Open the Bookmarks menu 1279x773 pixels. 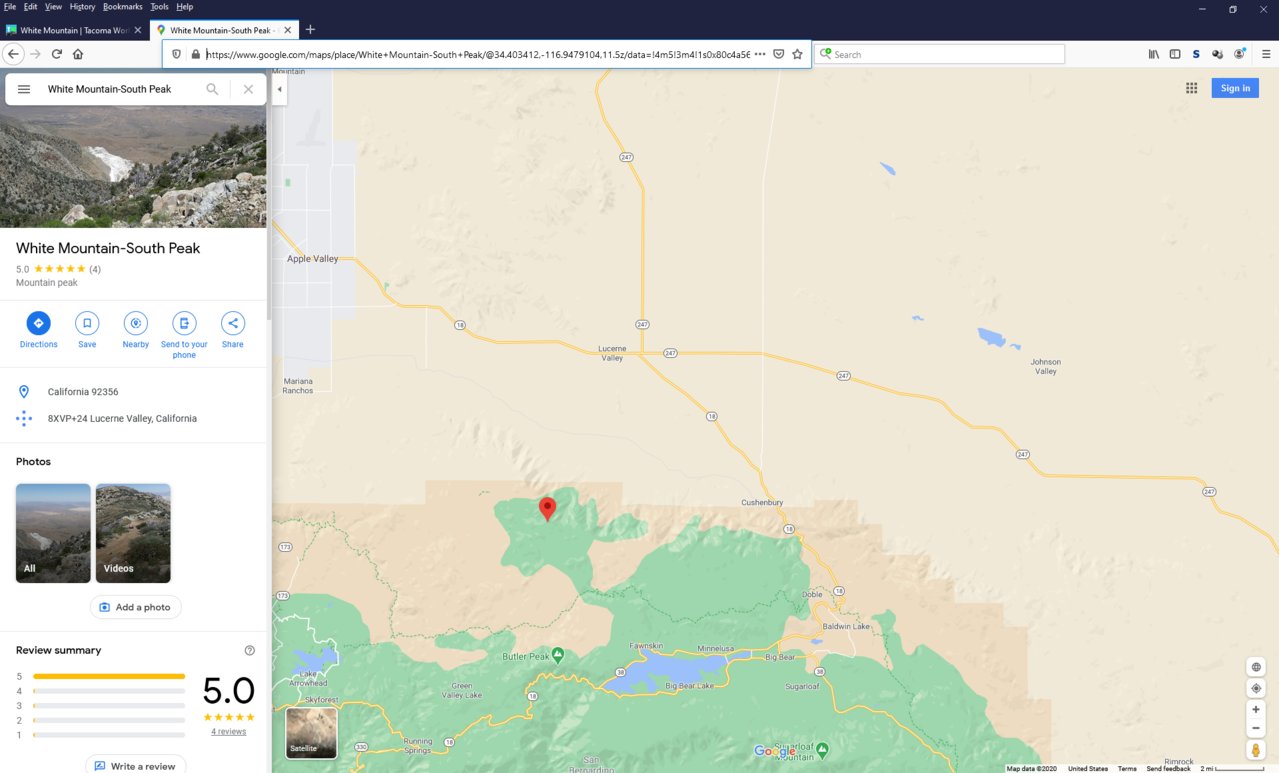123,7
